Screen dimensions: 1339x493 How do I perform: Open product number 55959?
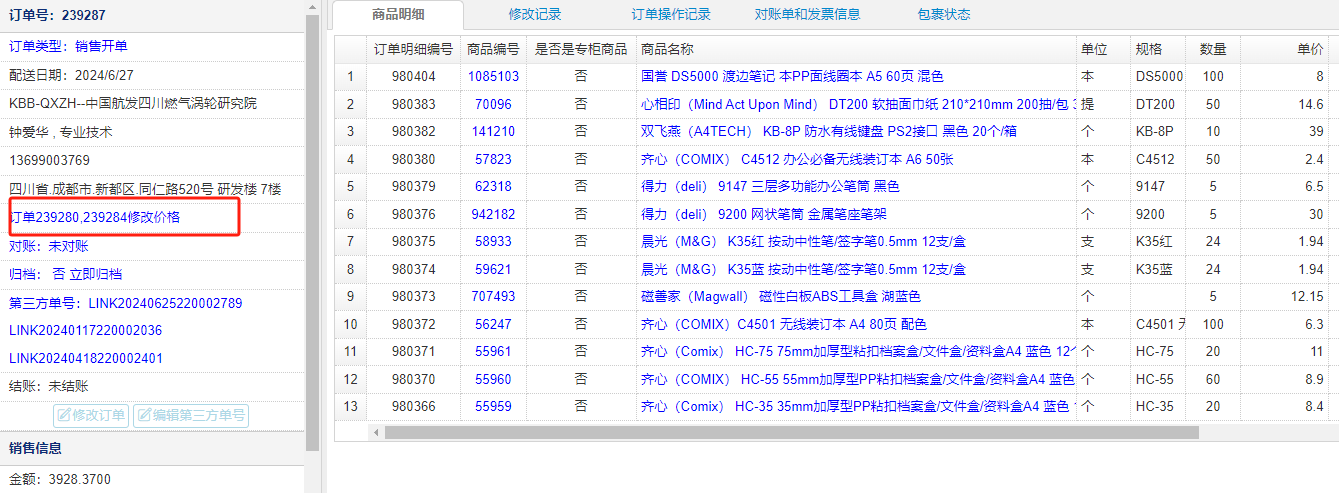pos(493,407)
